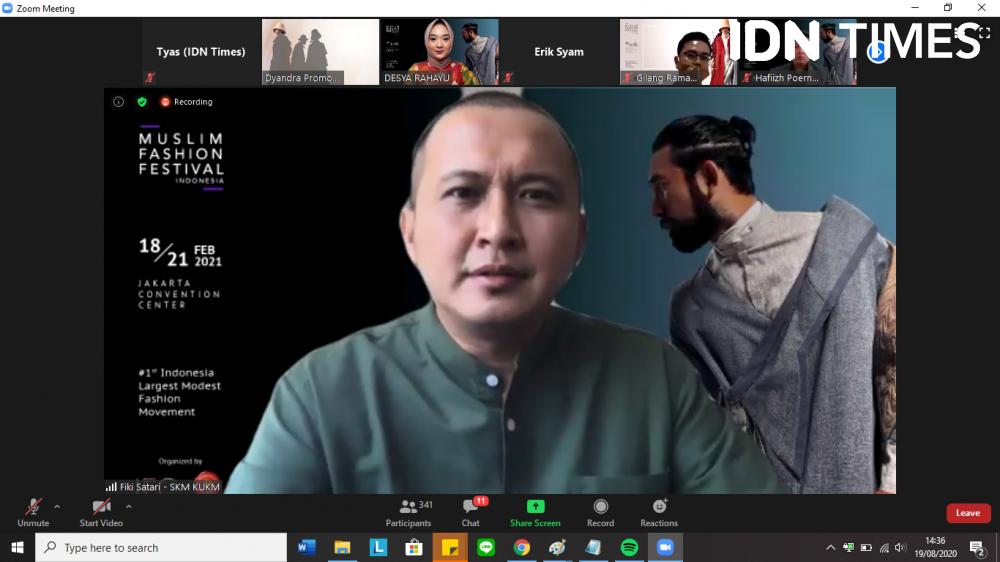The height and width of the screenshot is (562, 1000).
Task: Show hidden system tray icons
Action: 830,547
